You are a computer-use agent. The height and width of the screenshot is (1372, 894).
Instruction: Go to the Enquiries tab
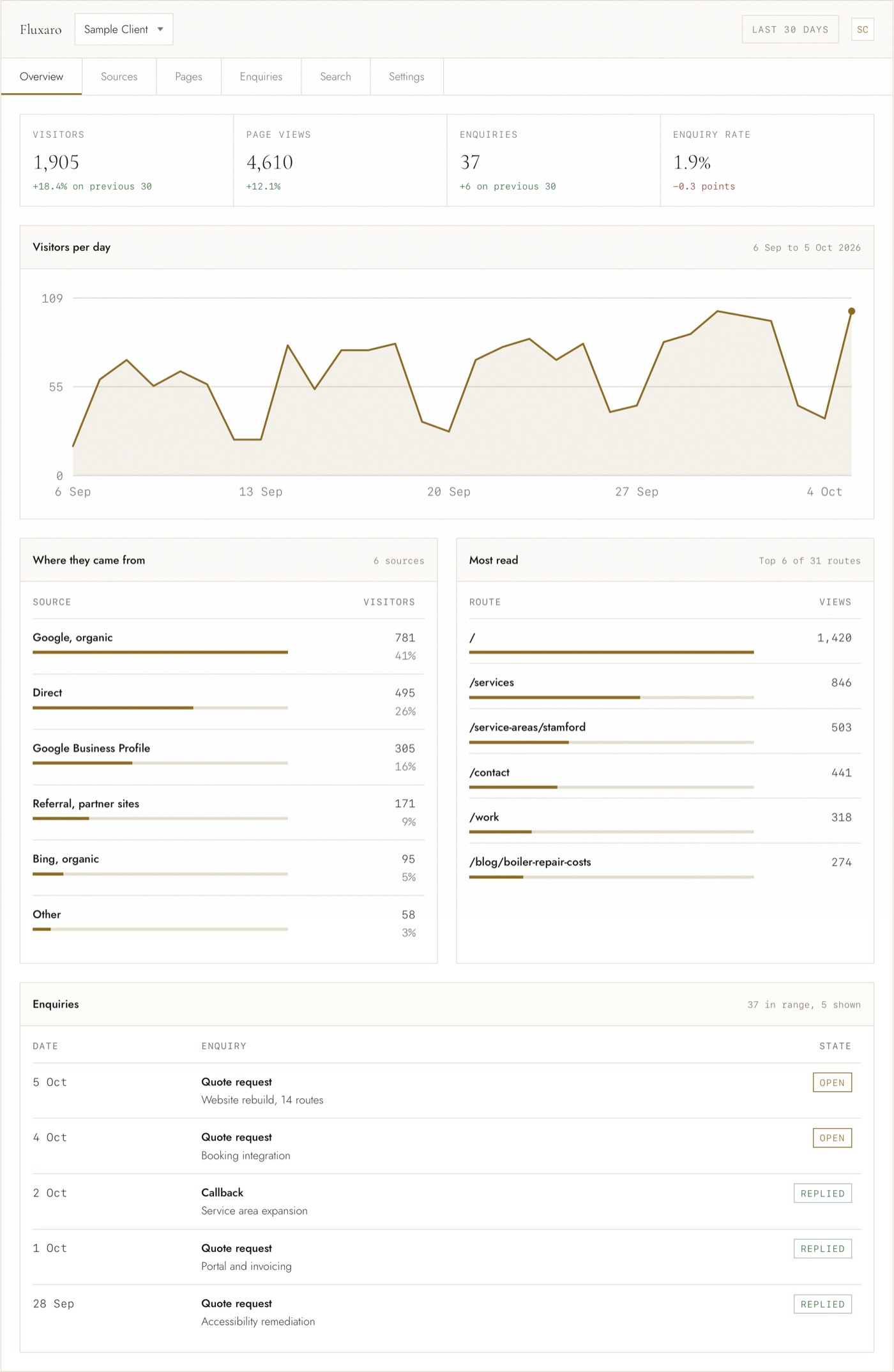click(261, 77)
